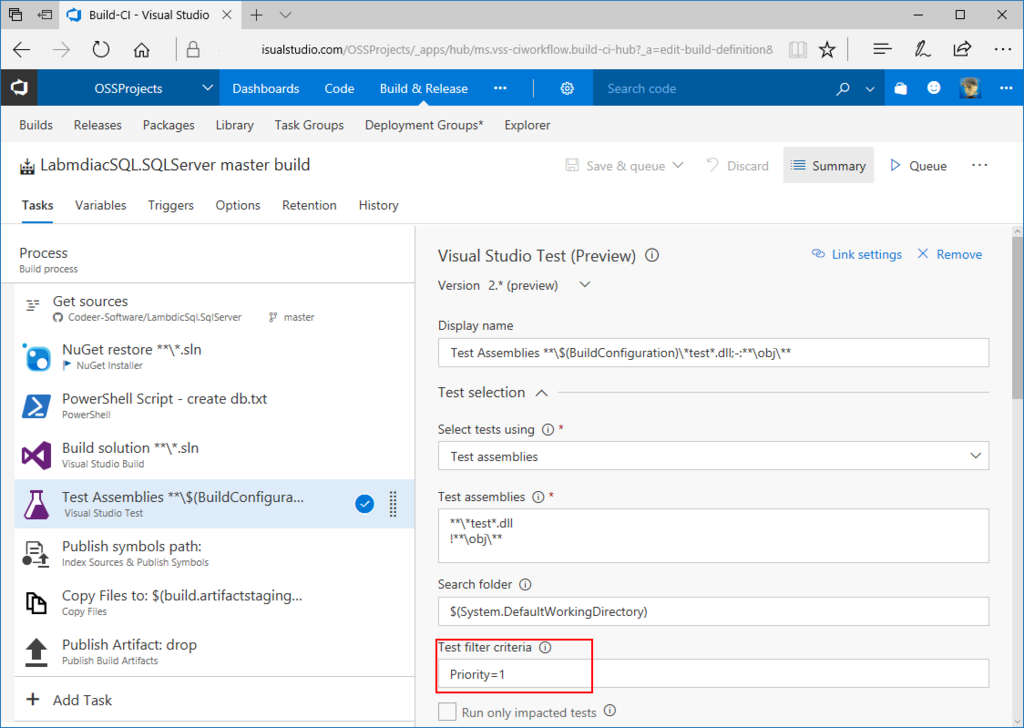Open the Task Groups page
This screenshot has height=728, width=1024.
[309, 125]
